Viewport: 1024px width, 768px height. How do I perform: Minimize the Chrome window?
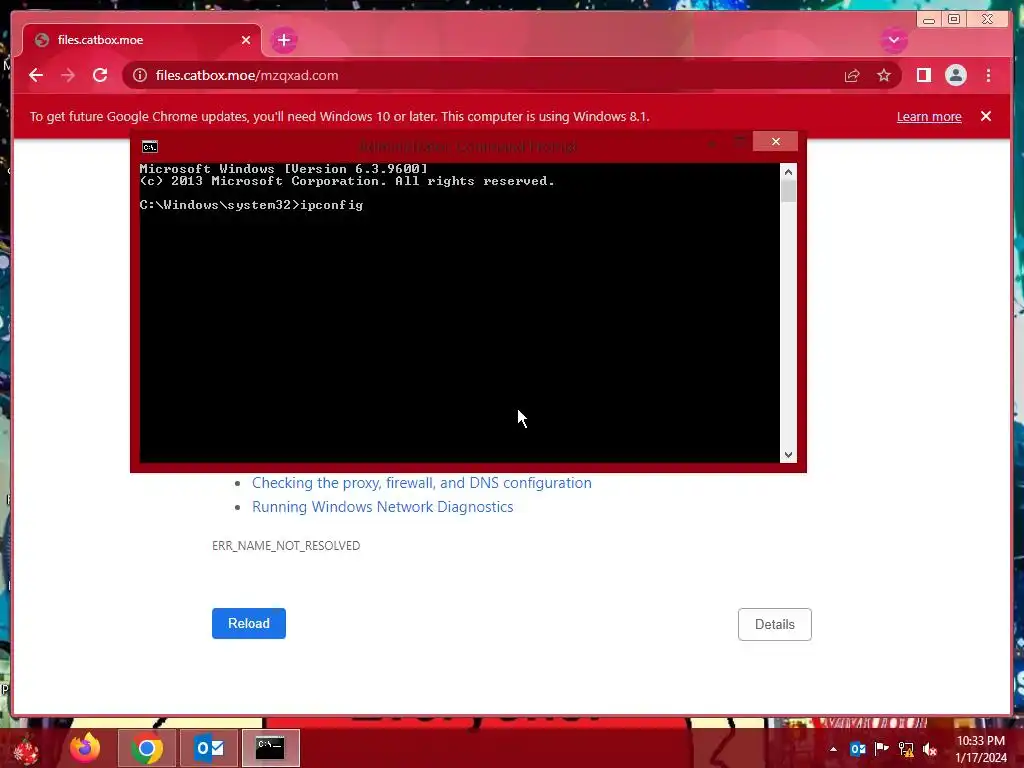(x=929, y=20)
